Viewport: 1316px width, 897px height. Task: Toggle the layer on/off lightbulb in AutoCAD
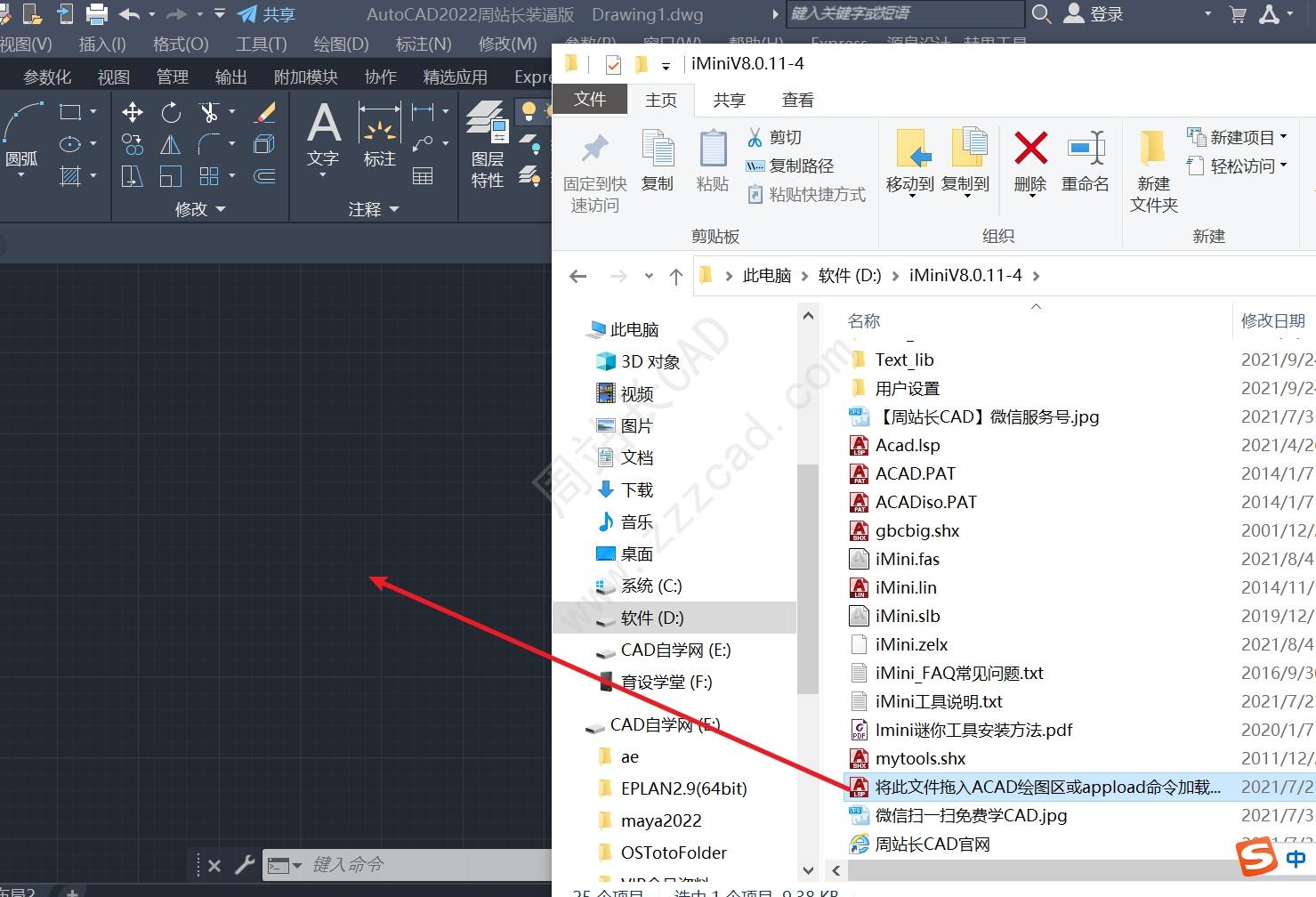[529, 111]
